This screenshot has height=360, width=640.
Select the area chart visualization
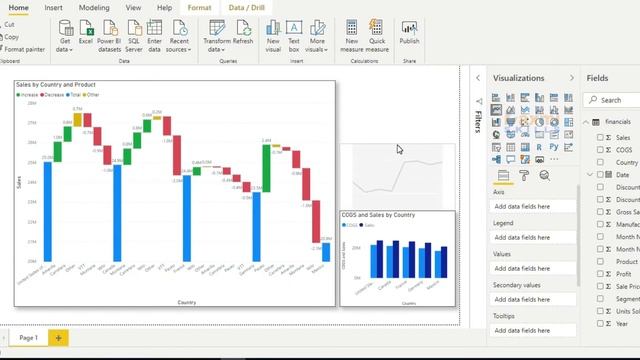511,109
